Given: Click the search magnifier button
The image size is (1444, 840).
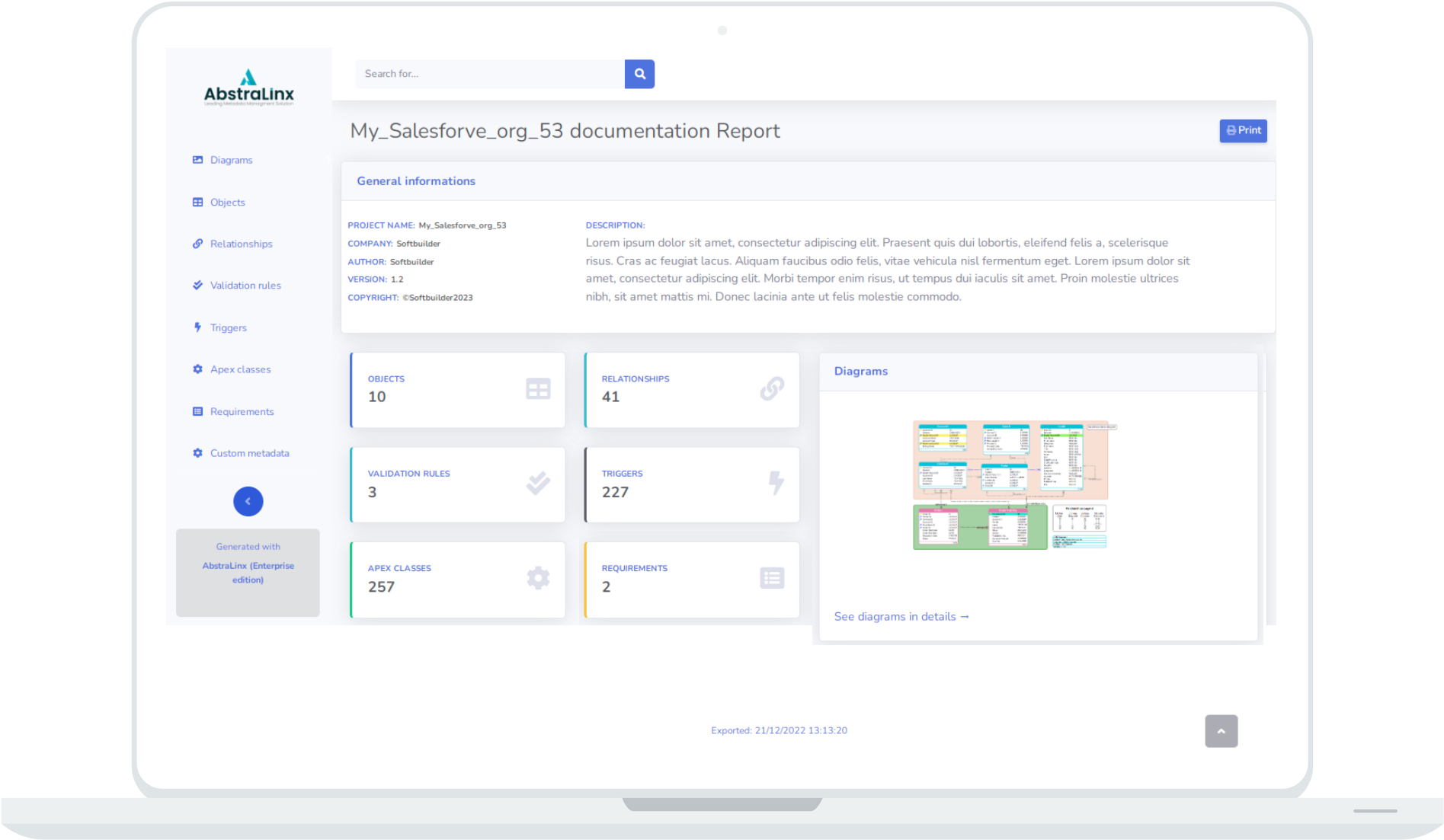Looking at the screenshot, I should (x=639, y=74).
